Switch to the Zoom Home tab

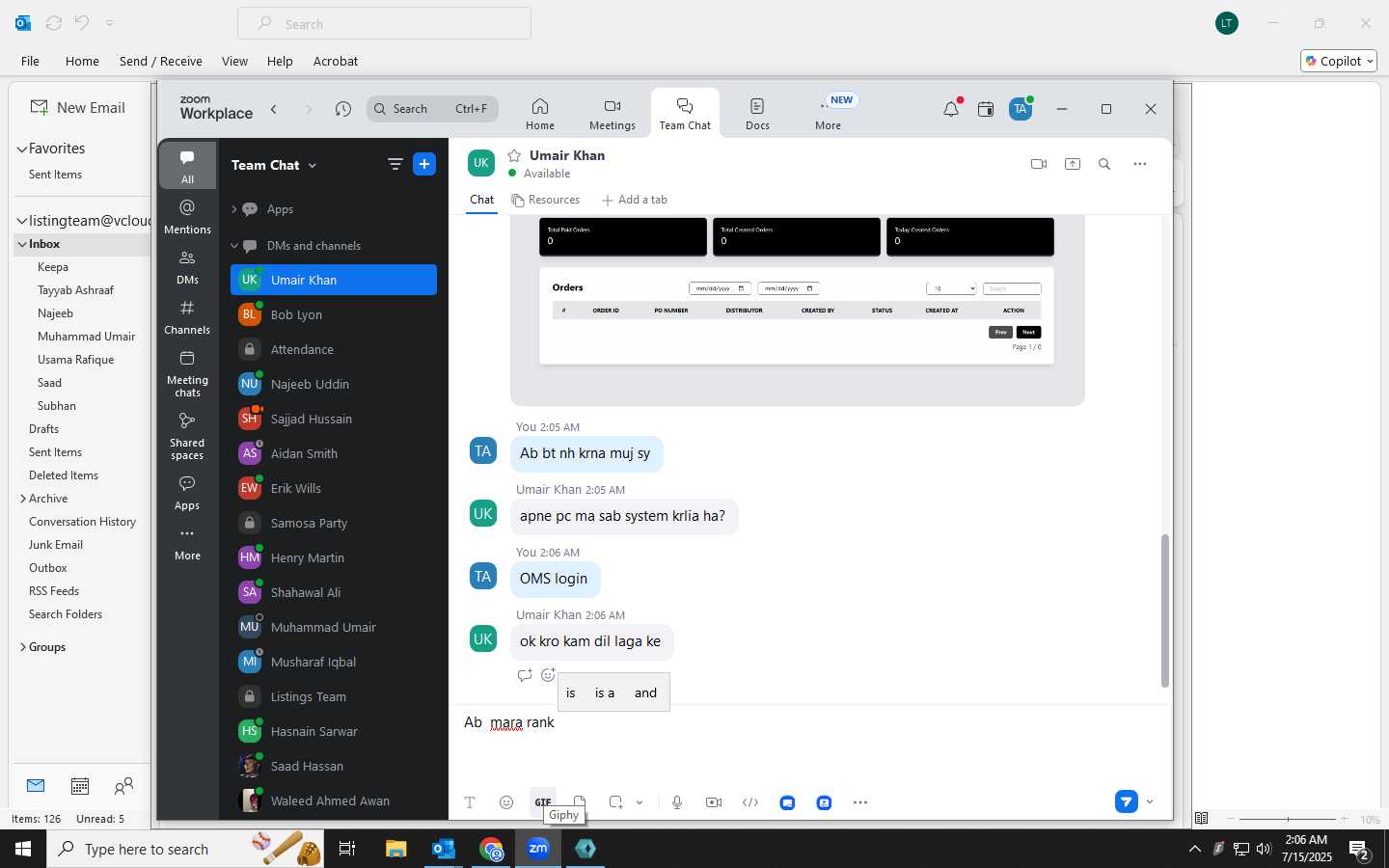540,114
